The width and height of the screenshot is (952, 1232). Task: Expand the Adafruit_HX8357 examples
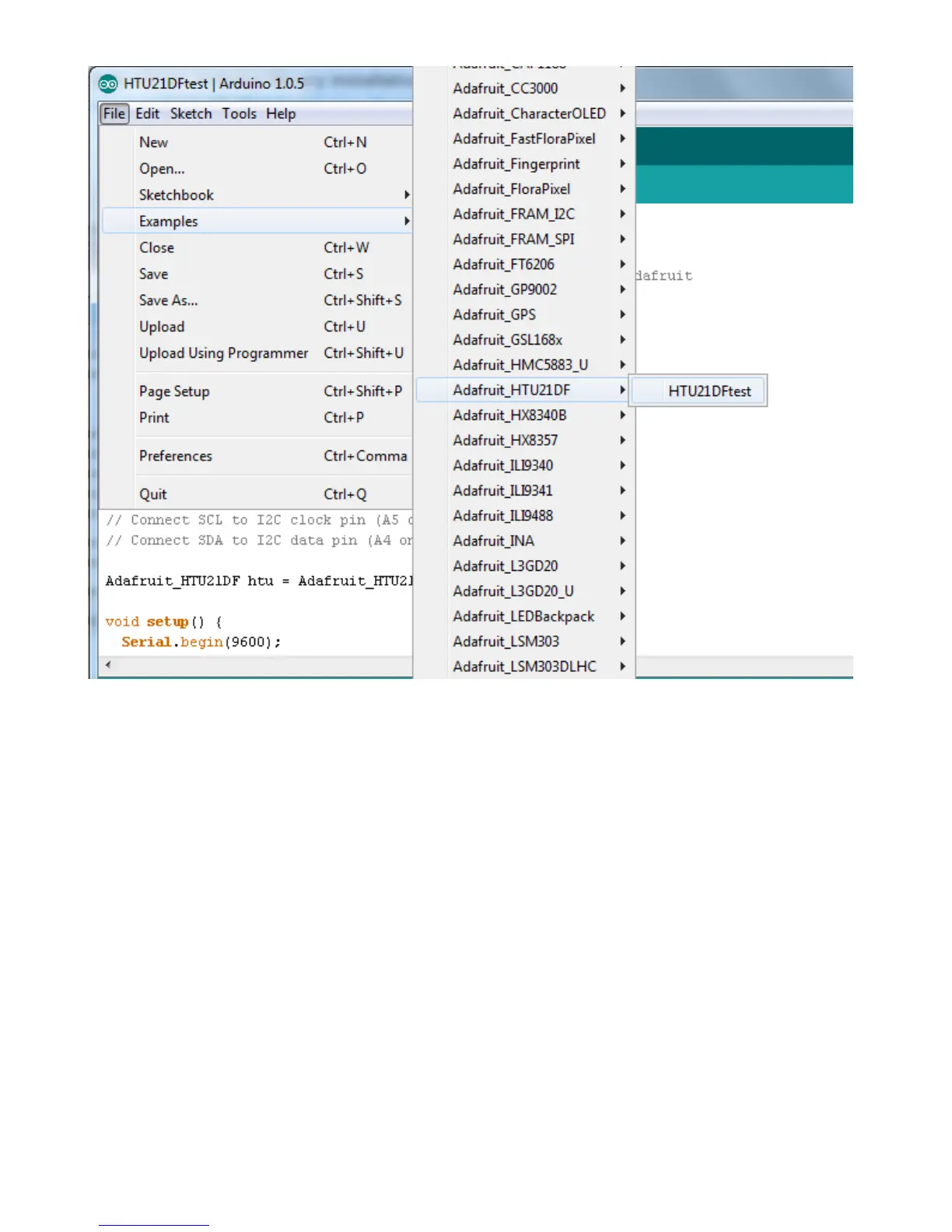point(525,441)
